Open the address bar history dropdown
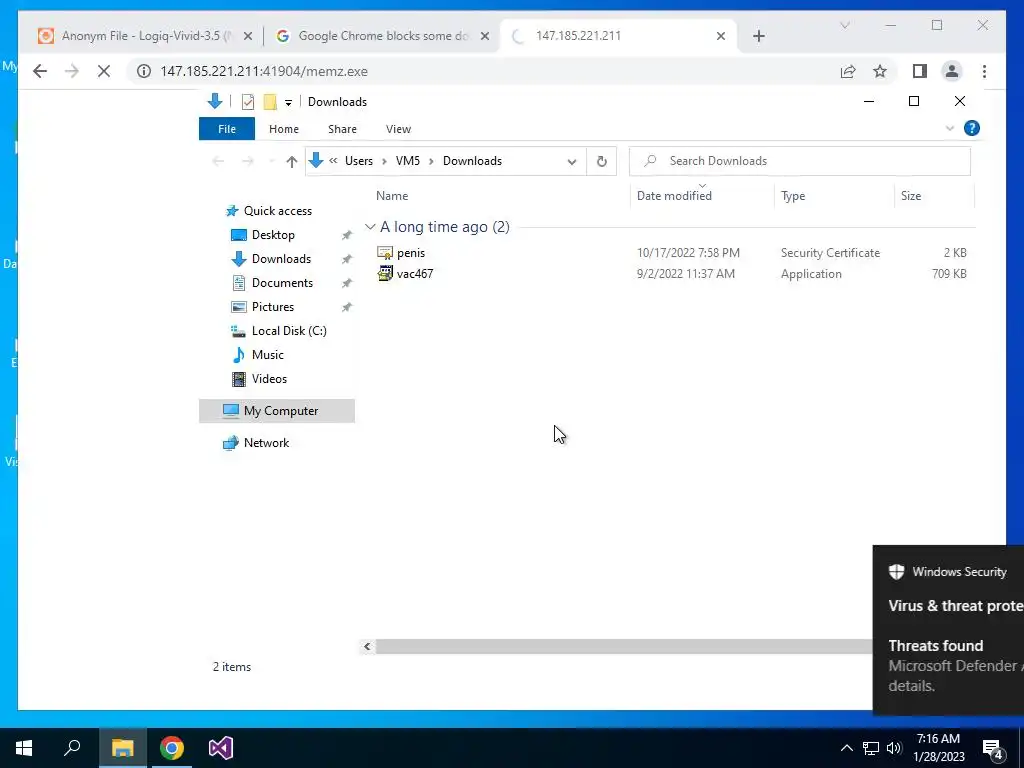Screen dimensions: 1024x768 click(571, 161)
